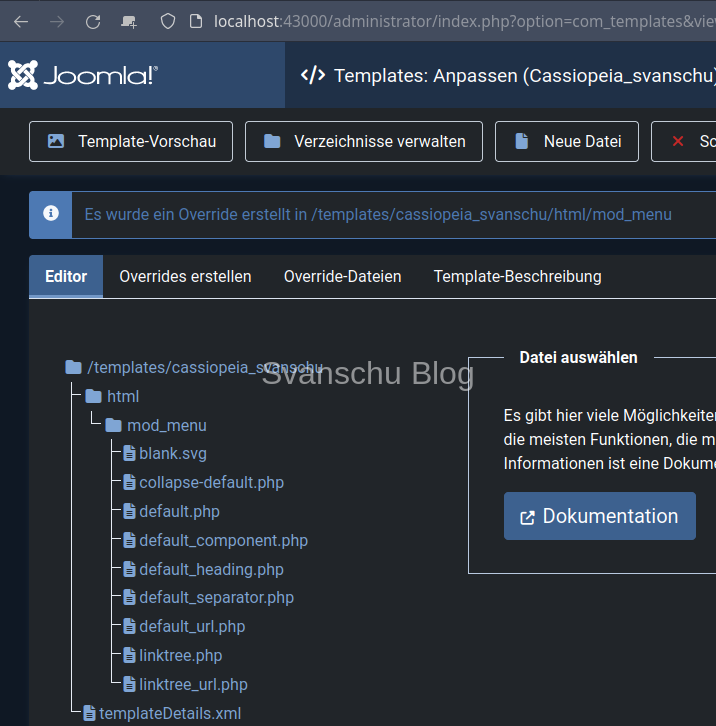
Task: Open the Override-Dateien tab
Action: click(x=342, y=276)
